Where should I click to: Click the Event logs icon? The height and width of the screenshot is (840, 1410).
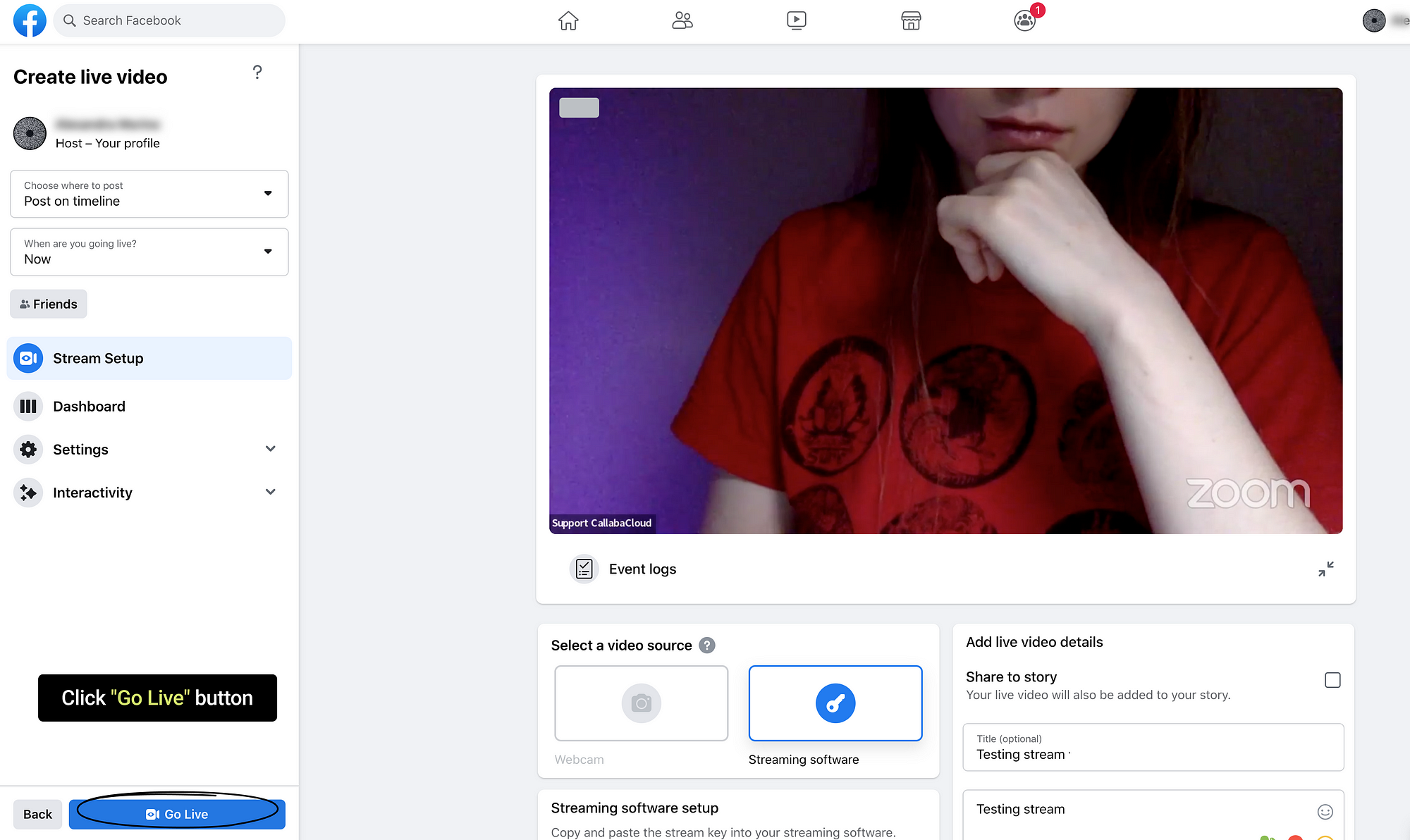[x=582, y=568]
